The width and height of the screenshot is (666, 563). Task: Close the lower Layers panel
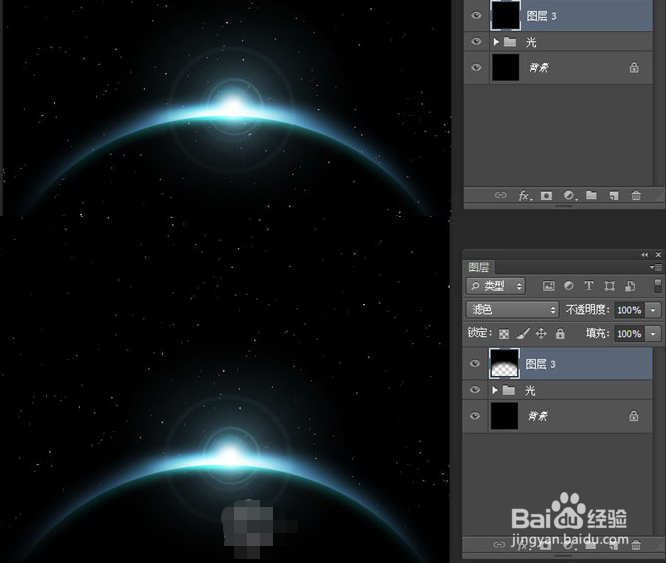[x=658, y=255]
